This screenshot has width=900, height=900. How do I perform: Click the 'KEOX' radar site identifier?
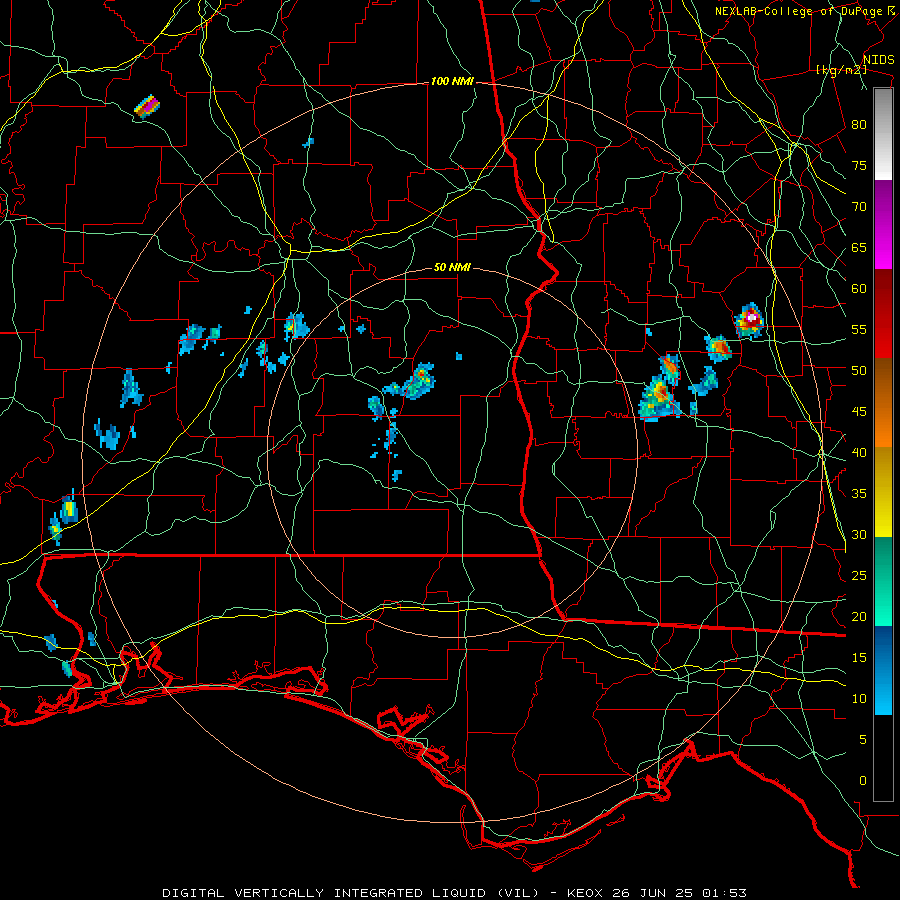tap(585, 893)
